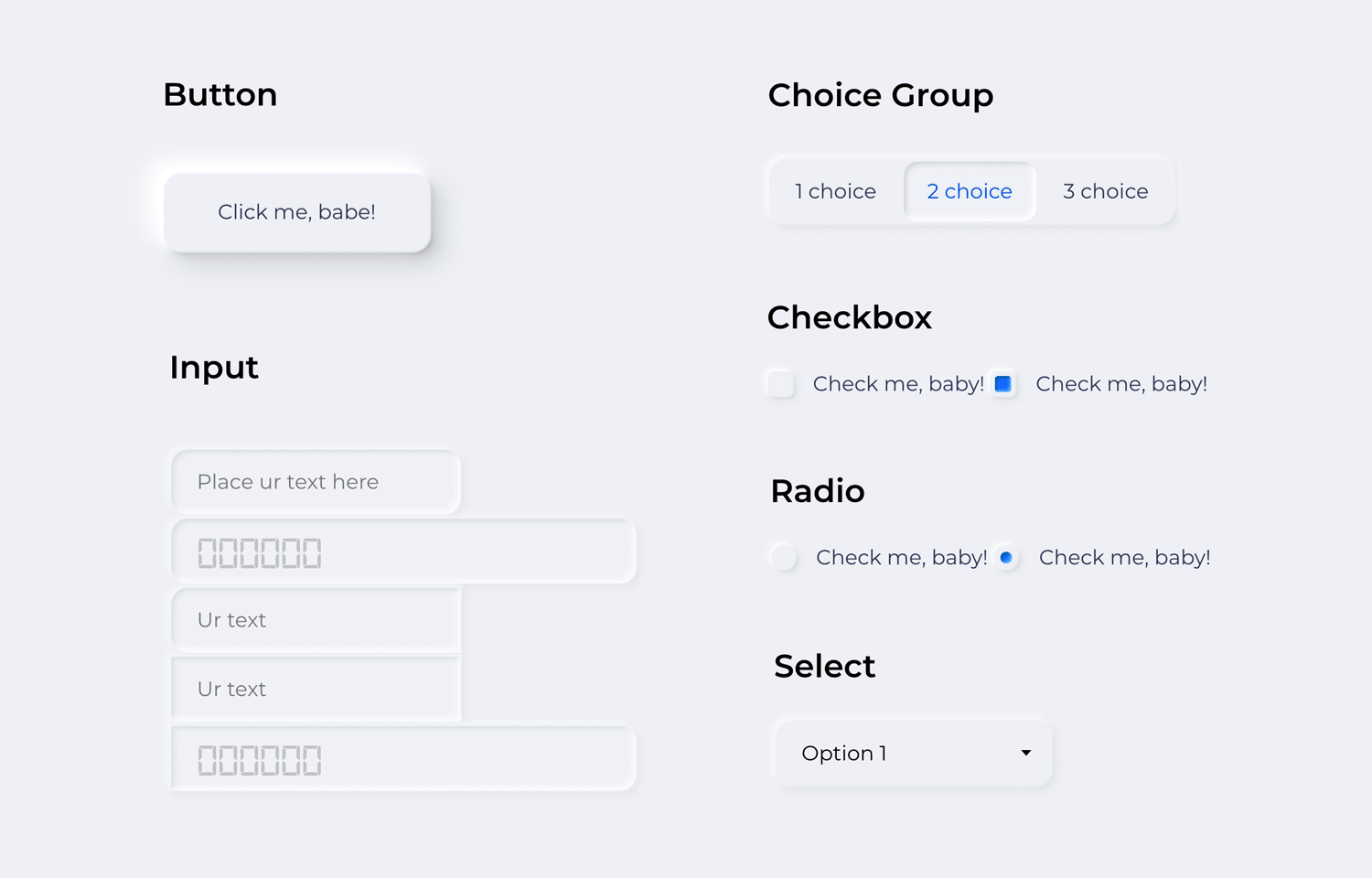Click the radio button with blue dot

pyautogui.click(x=1006, y=557)
